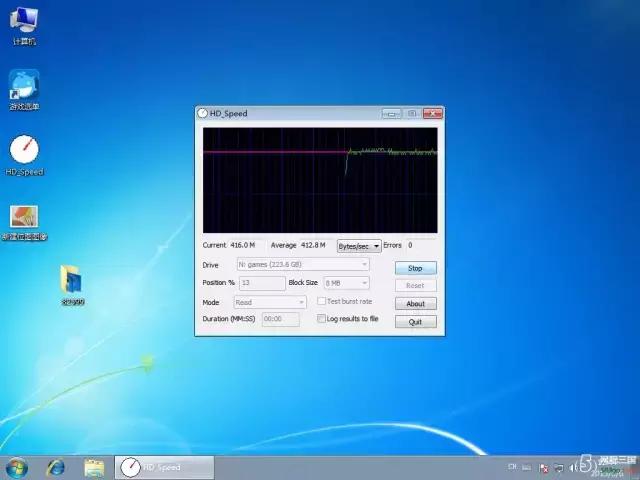This screenshot has height=480, width=640.
Task: Open the HD_Speed desktop shortcut
Action: tap(24, 150)
